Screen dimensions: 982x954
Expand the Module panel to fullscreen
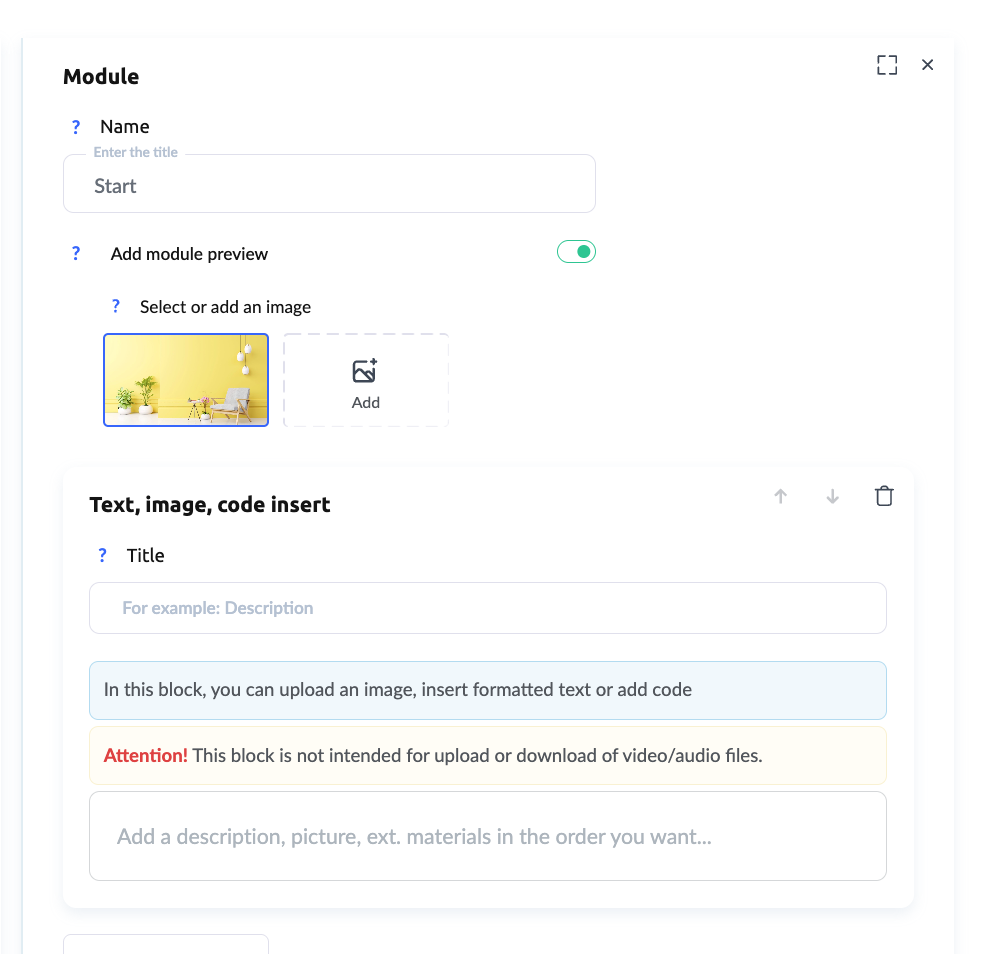pos(887,65)
